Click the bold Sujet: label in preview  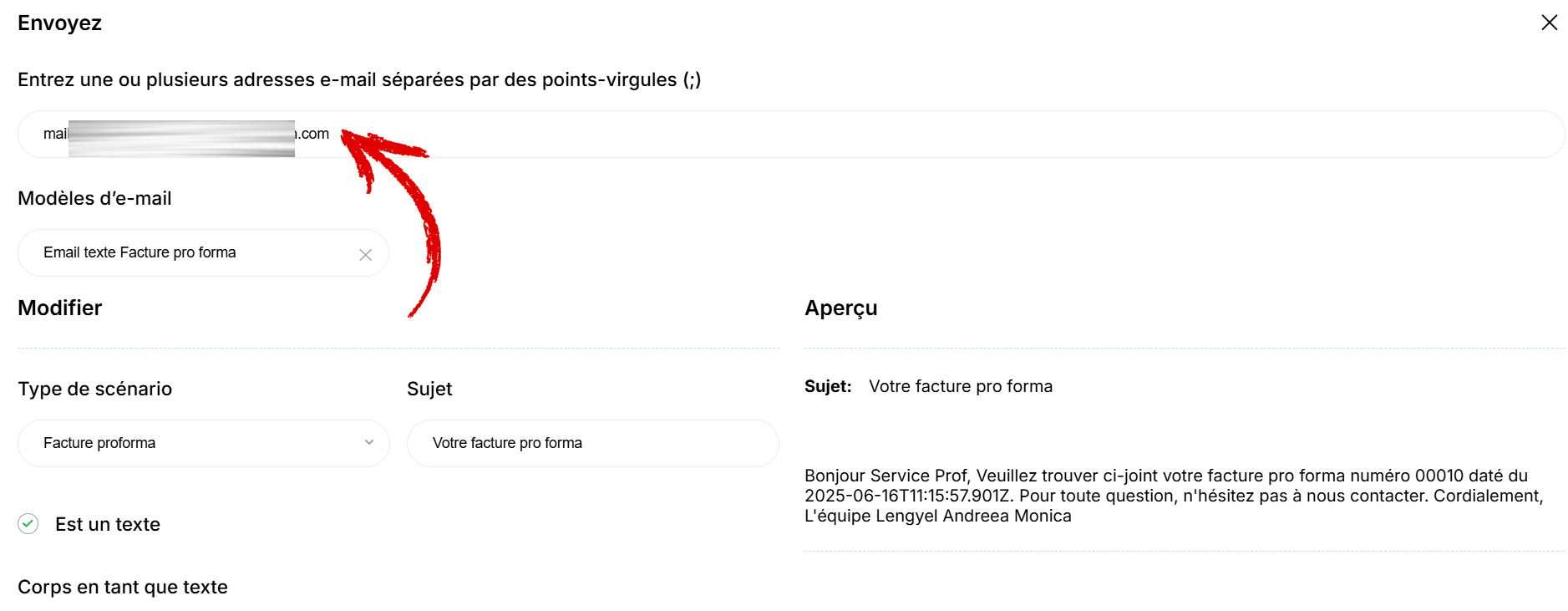(x=828, y=386)
